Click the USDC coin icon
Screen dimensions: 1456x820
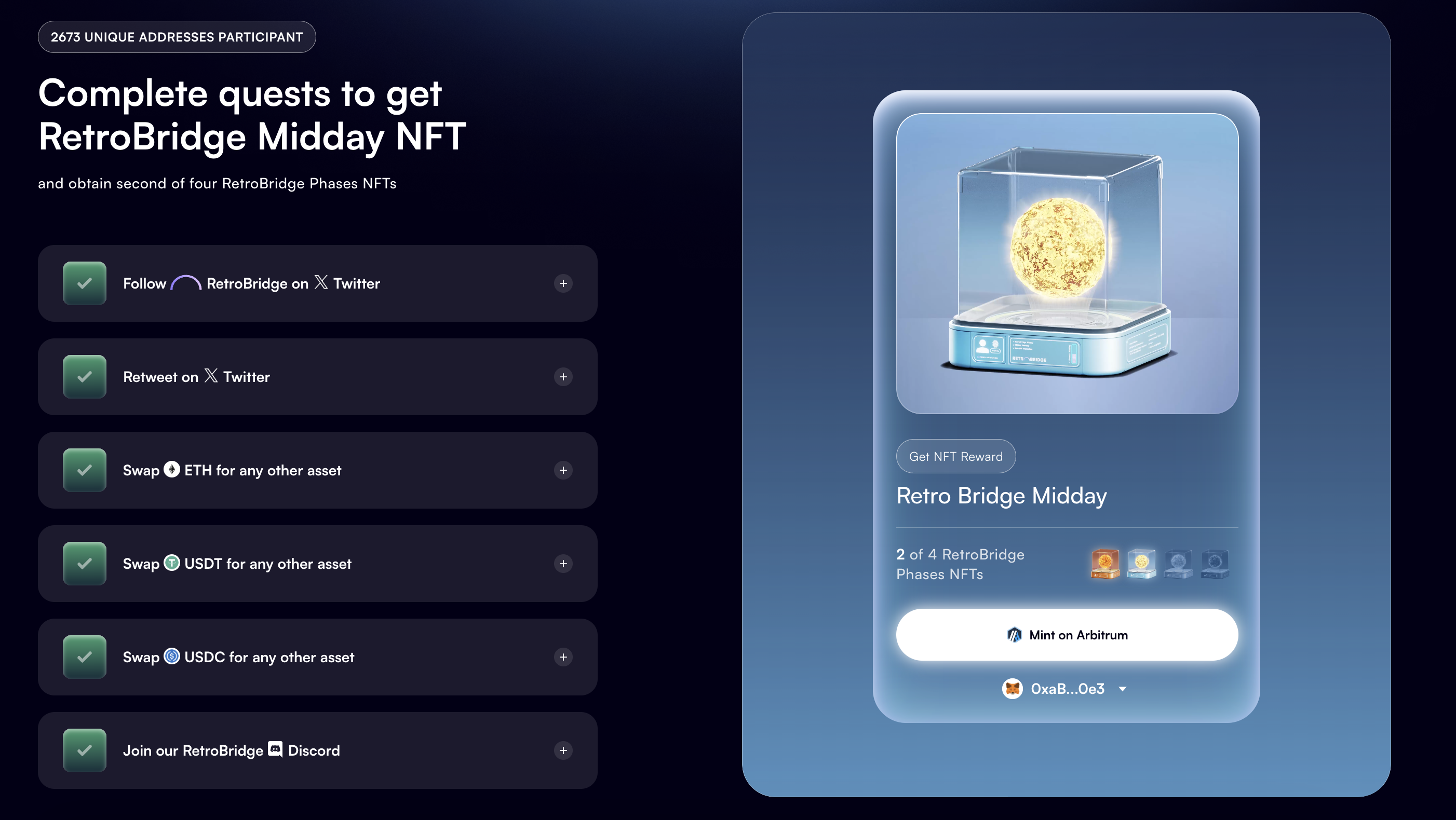[172, 656]
